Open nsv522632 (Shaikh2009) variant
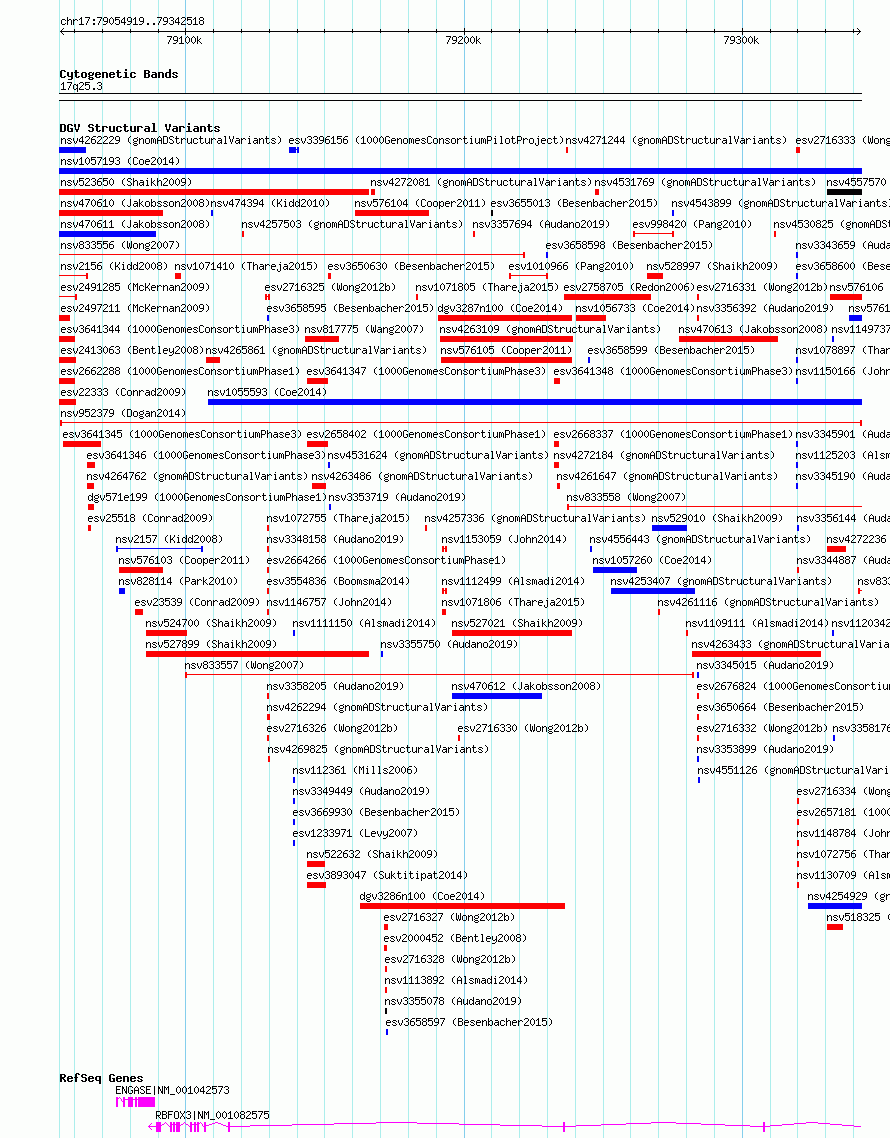Viewport: 890px width, 1138px height. pyautogui.click(x=372, y=856)
